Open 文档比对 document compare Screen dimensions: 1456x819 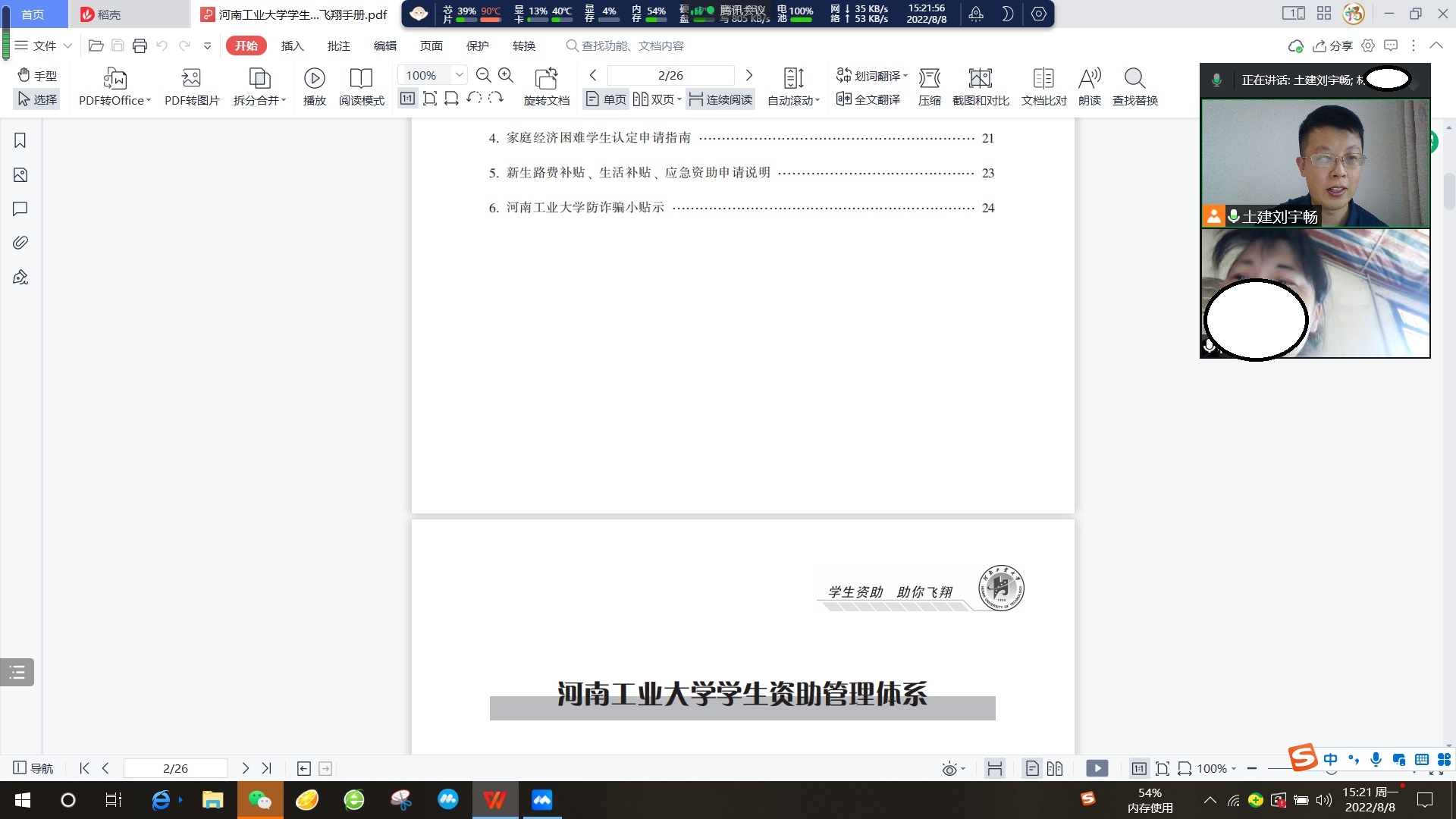(x=1043, y=87)
